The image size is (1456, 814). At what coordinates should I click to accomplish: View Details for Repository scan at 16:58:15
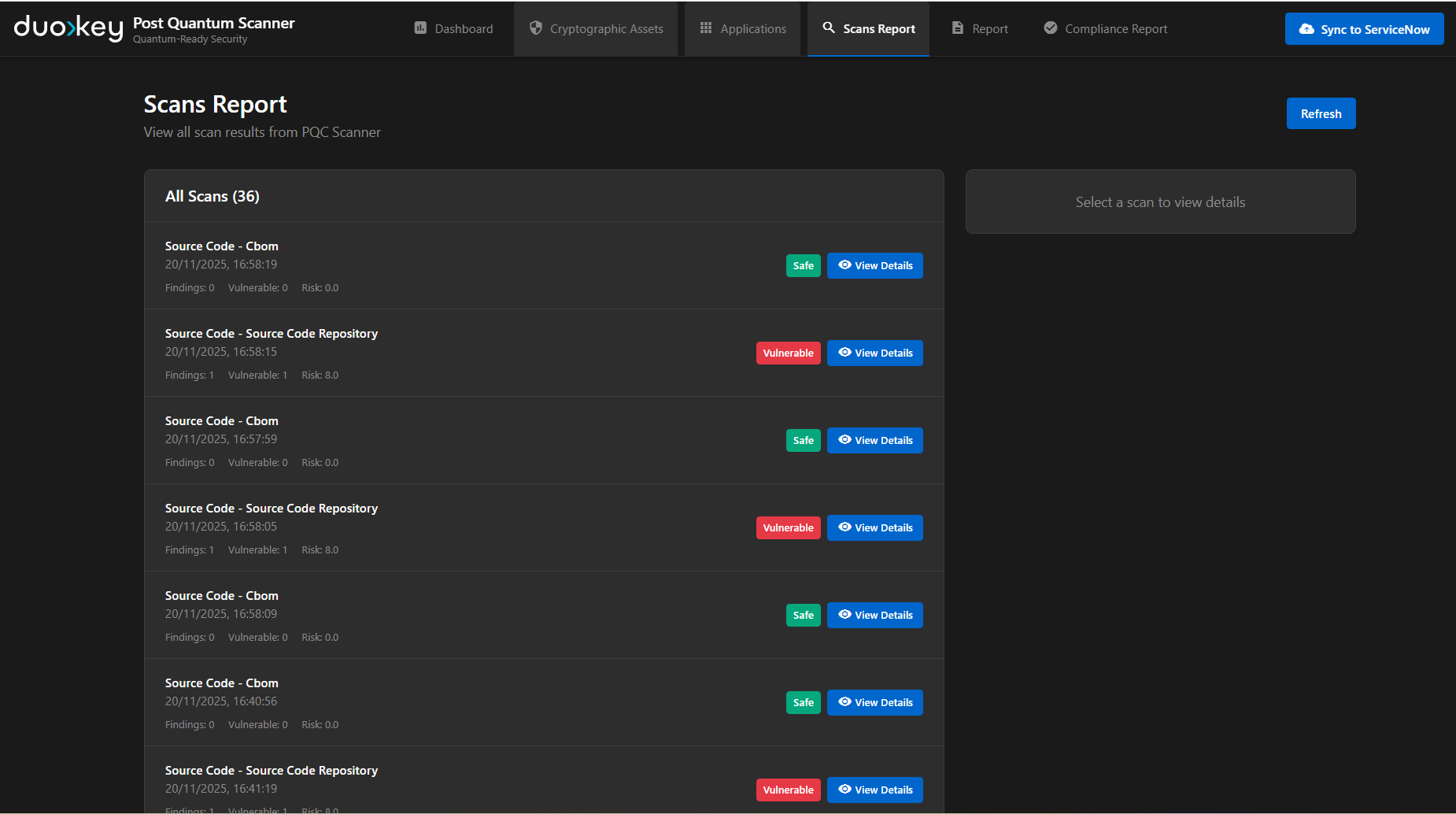point(874,353)
